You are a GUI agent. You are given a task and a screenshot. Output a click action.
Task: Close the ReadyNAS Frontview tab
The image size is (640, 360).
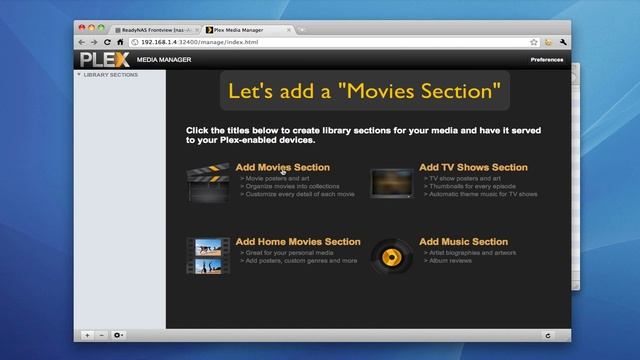click(x=197, y=30)
